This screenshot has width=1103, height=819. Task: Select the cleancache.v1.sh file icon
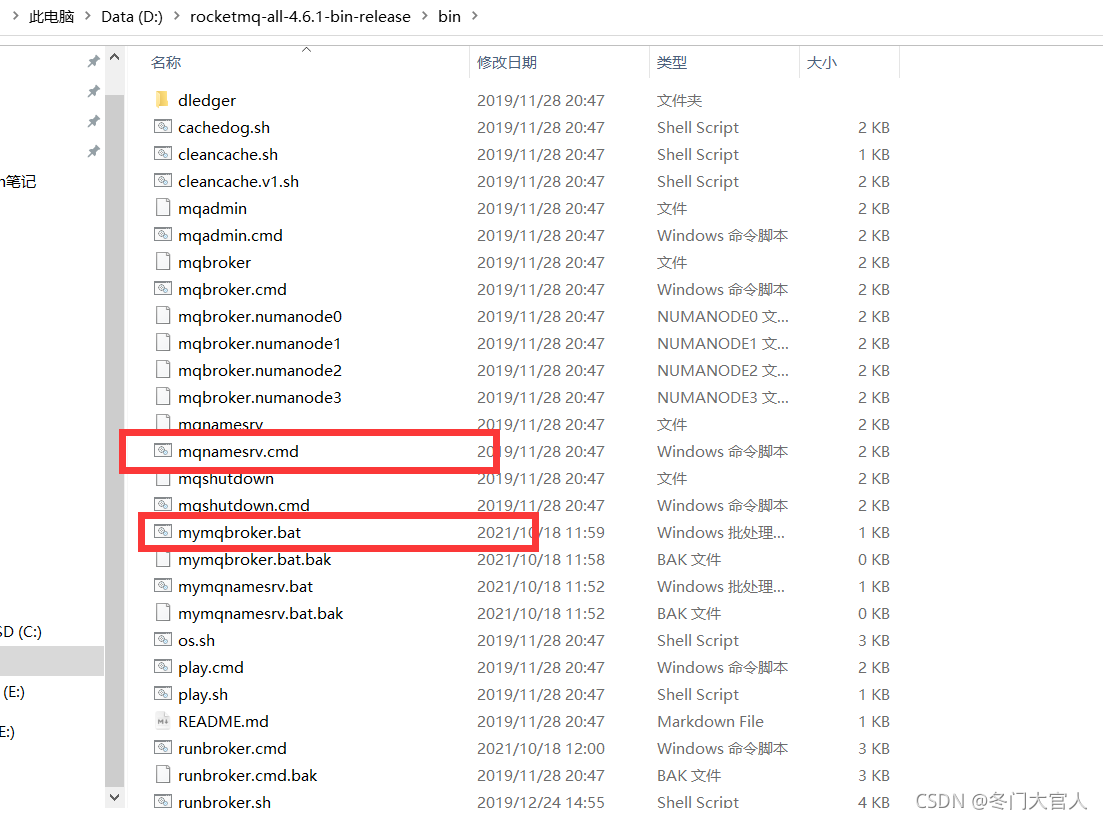pyautogui.click(x=162, y=181)
